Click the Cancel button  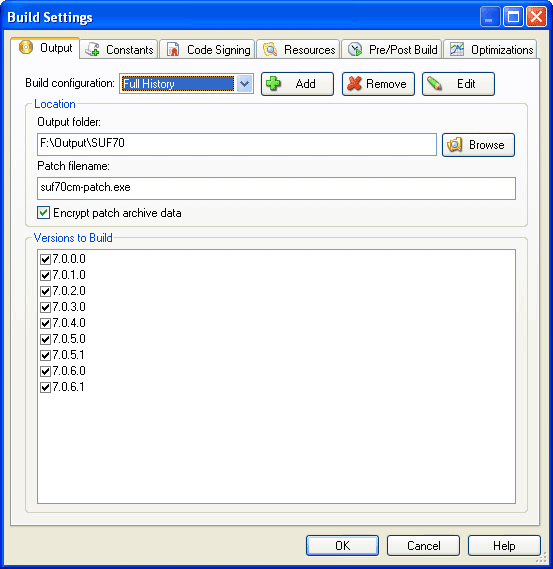point(423,545)
